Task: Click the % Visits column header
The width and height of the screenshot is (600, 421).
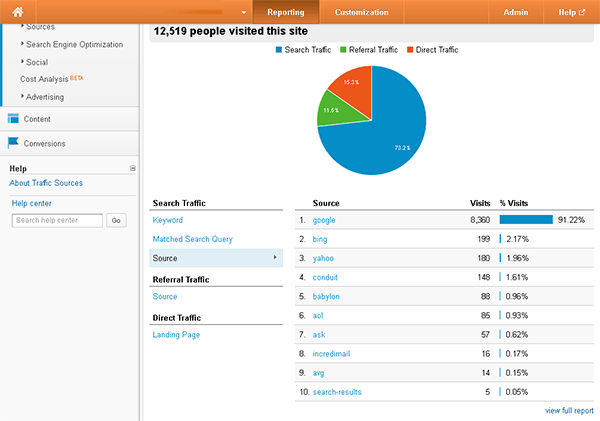Action: pyautogui.click(x=514, y=203)
